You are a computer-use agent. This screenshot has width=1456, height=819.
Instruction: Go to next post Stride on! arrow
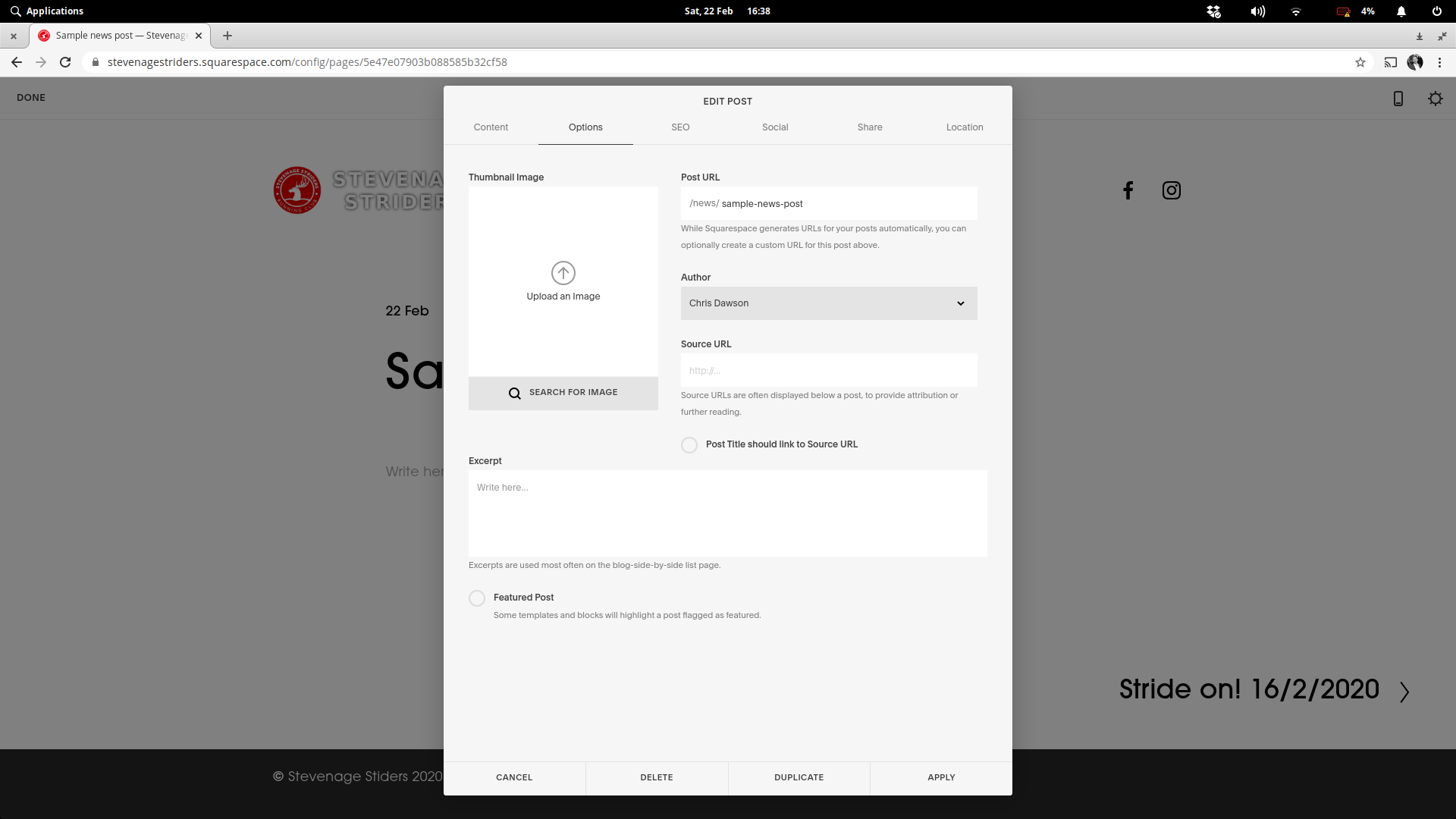pyautogui.click(x=1404, y=692)
